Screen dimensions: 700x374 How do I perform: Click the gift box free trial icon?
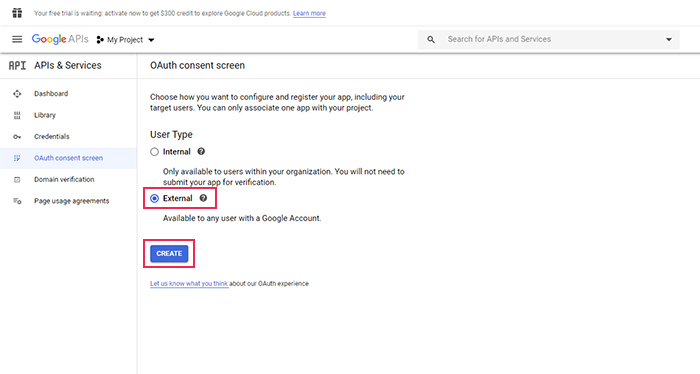(17, 13)
